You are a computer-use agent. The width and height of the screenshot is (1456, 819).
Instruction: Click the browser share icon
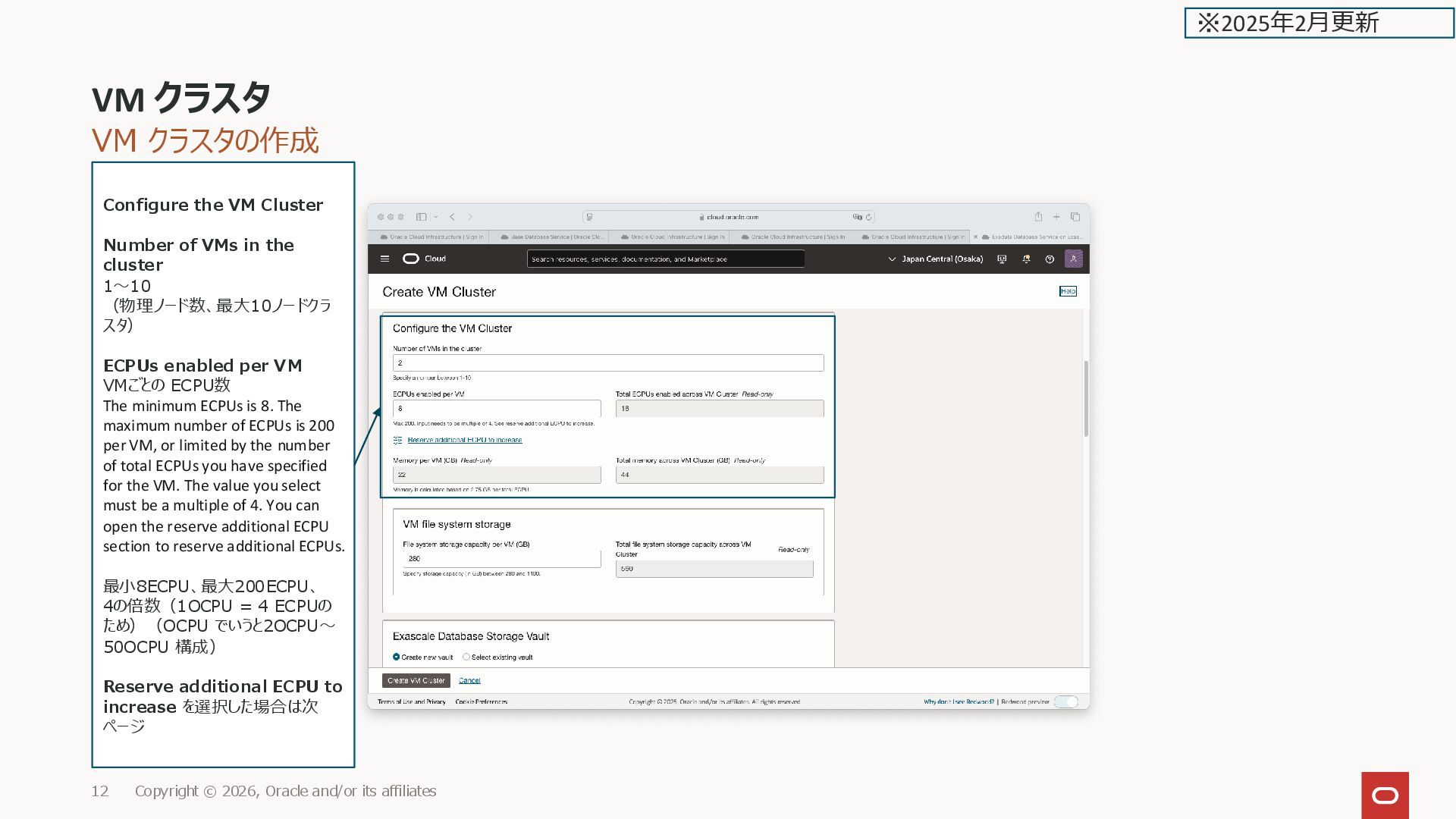click(x=1038, y=217)
